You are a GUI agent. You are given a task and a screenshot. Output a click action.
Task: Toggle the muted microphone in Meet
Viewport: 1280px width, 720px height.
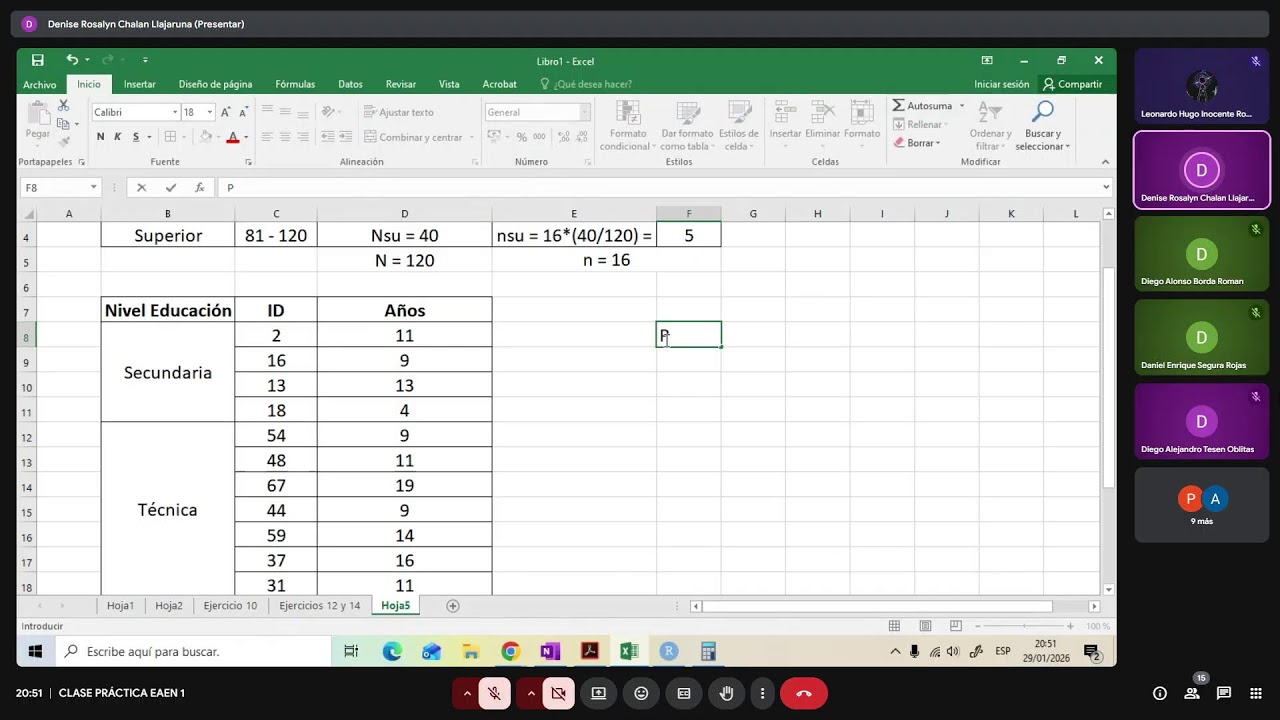(494, 693)
